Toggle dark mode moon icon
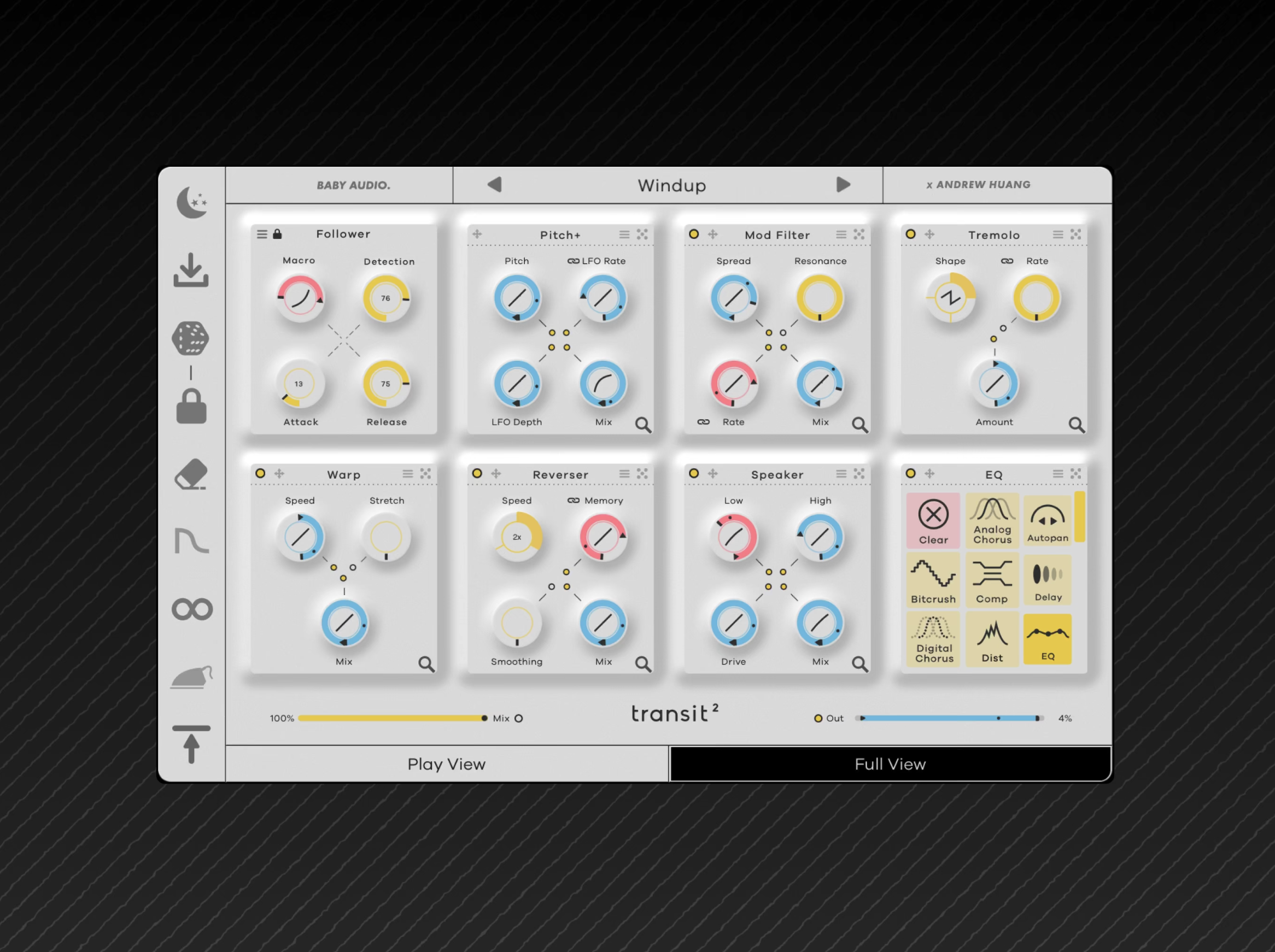 pos(191,203)
